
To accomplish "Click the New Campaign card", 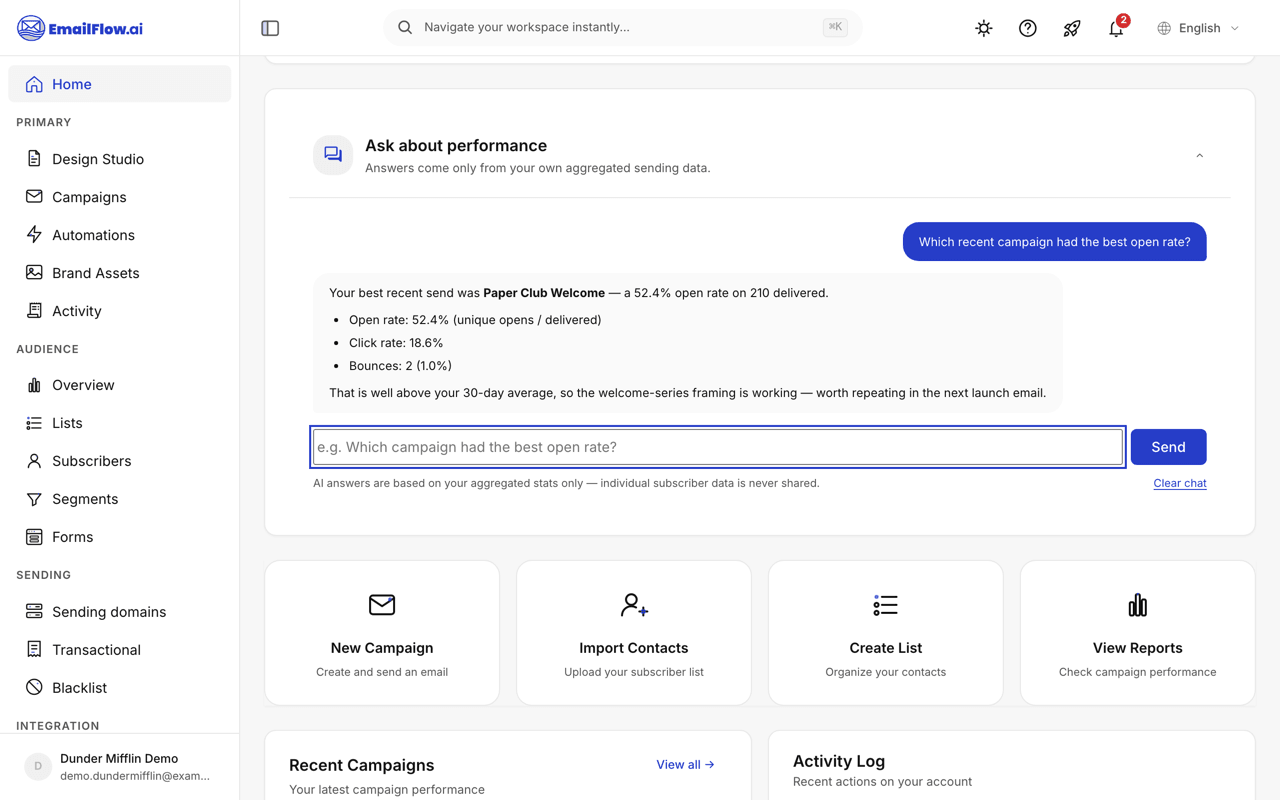I will (x=382, y=633).
